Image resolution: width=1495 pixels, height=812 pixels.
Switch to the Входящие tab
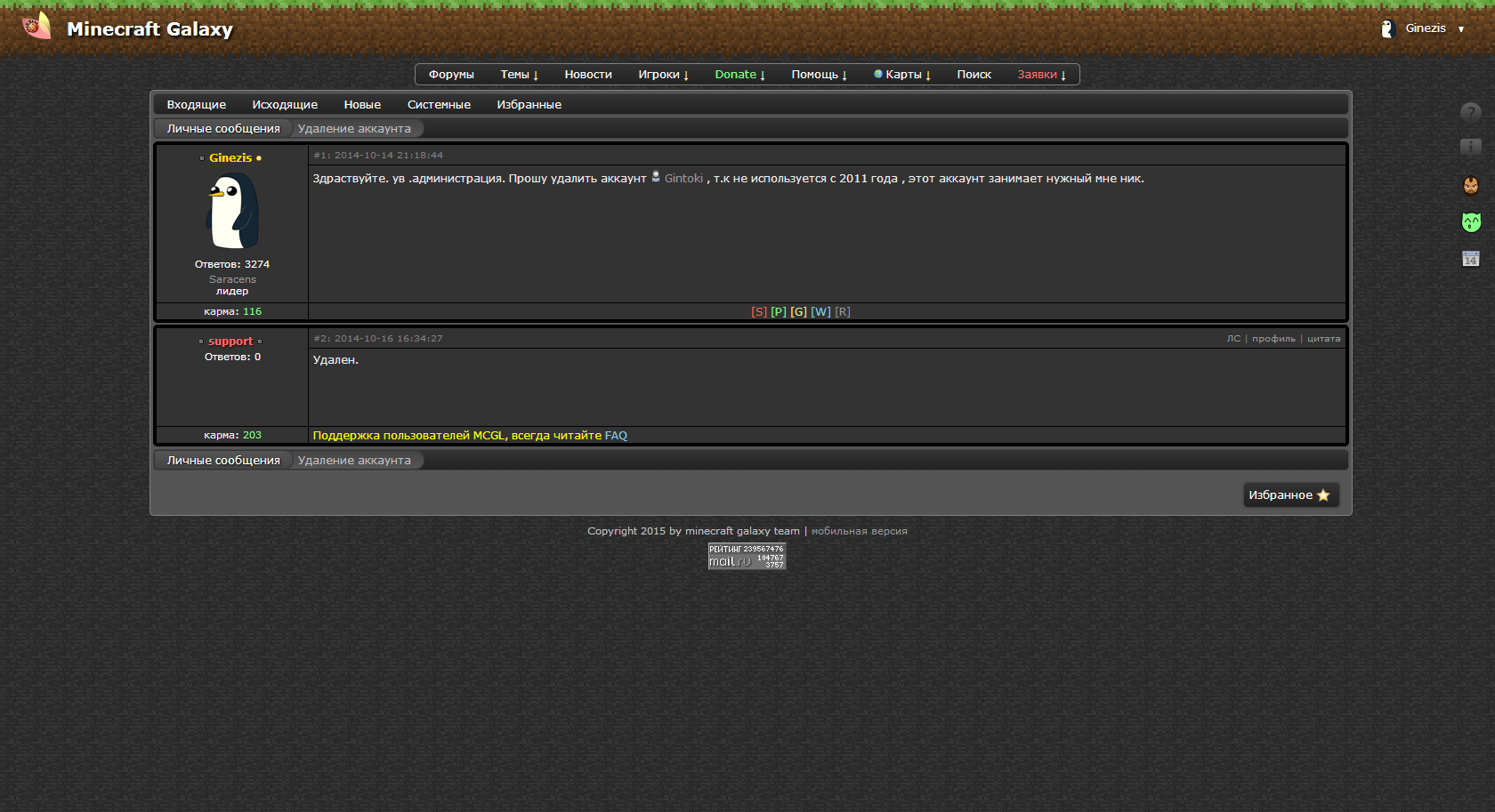coord(197,104)
